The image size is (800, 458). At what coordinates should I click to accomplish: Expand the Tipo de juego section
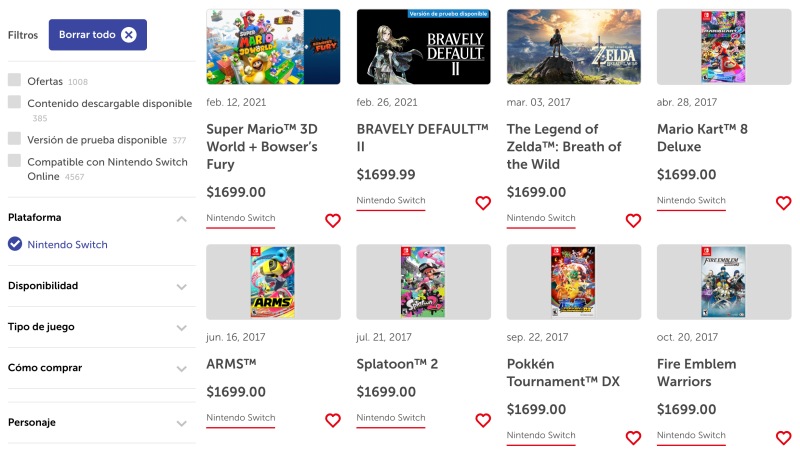[x=181, y=327]
